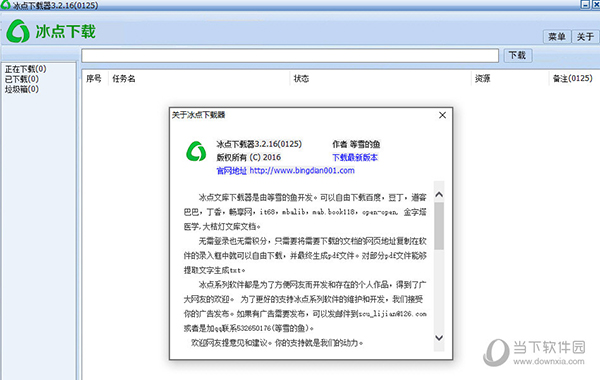Screen dimensions: 600x380
Task: Click the 序号 column header
Action: (x=94, y=78)
